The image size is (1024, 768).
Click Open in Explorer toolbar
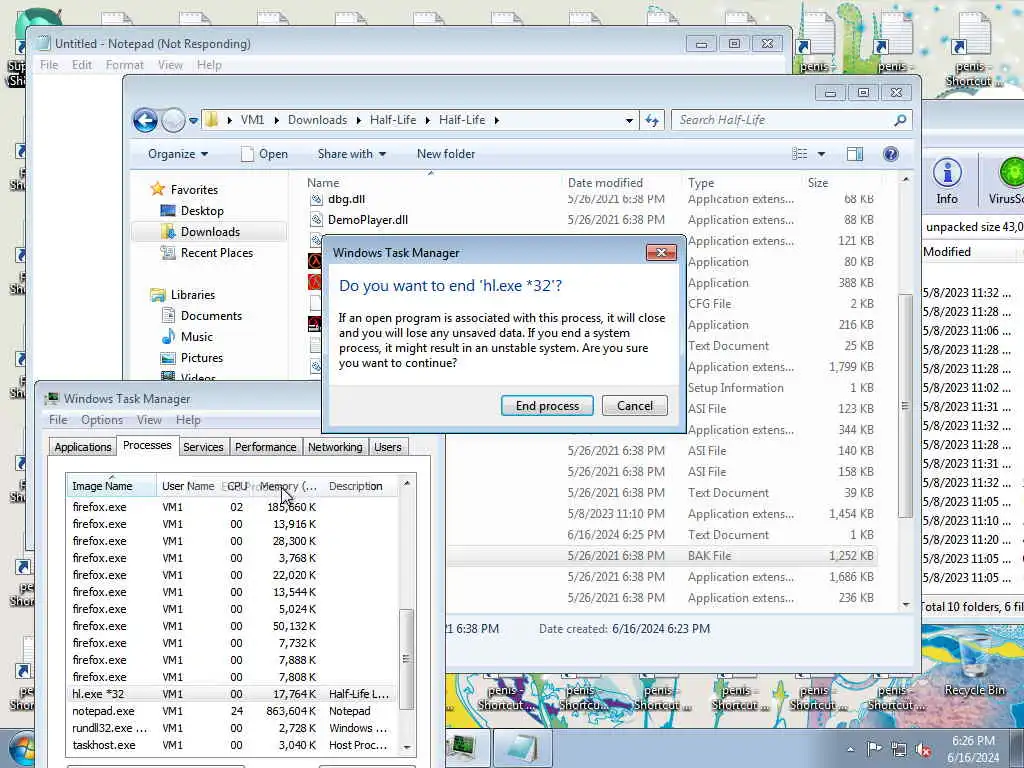264,154
